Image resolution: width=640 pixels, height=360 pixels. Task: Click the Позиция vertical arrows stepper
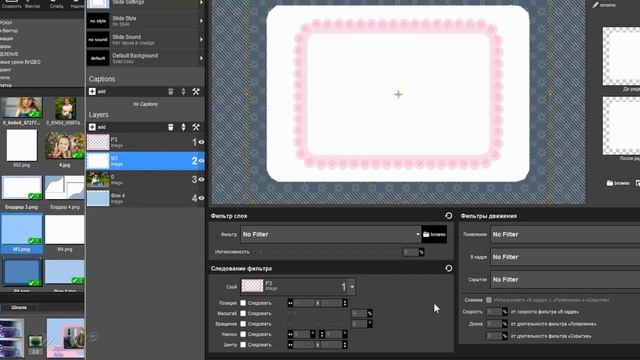[345, 303]
